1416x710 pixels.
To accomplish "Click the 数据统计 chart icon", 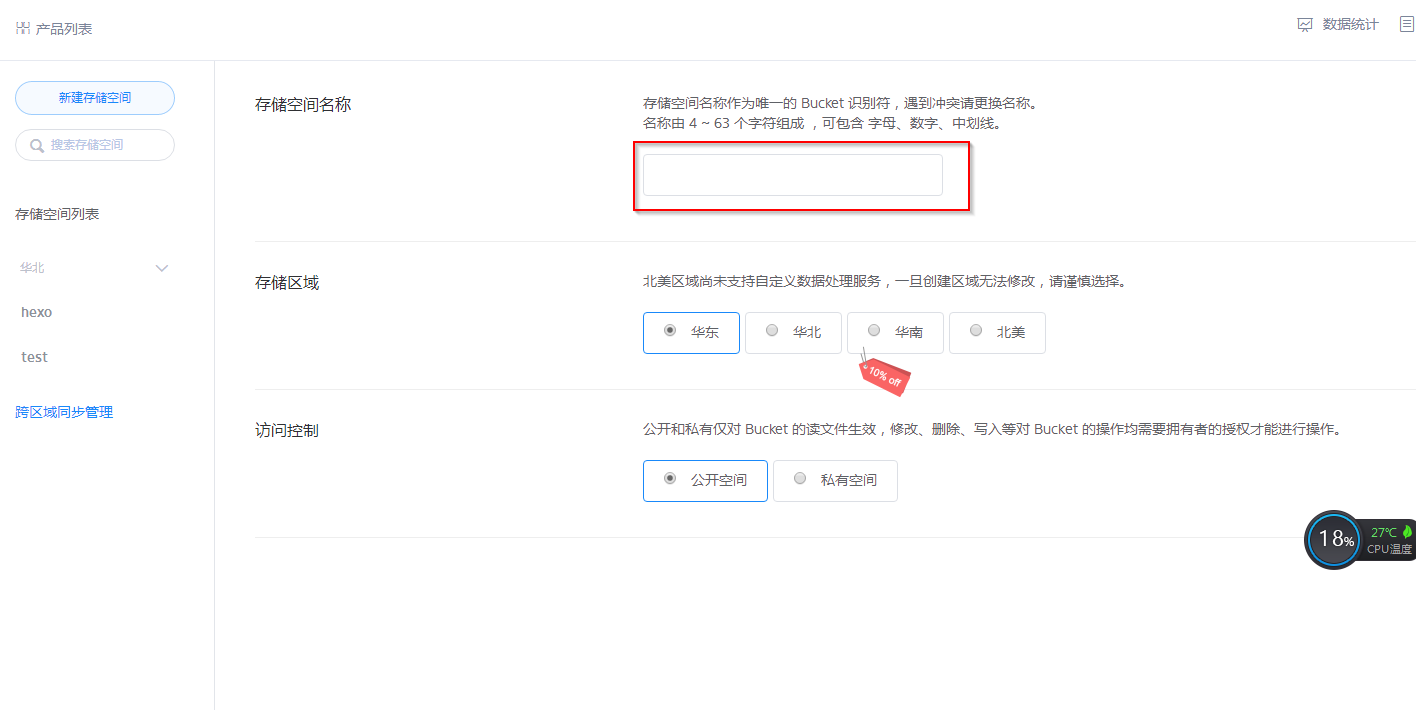I will click(1305, 24).
